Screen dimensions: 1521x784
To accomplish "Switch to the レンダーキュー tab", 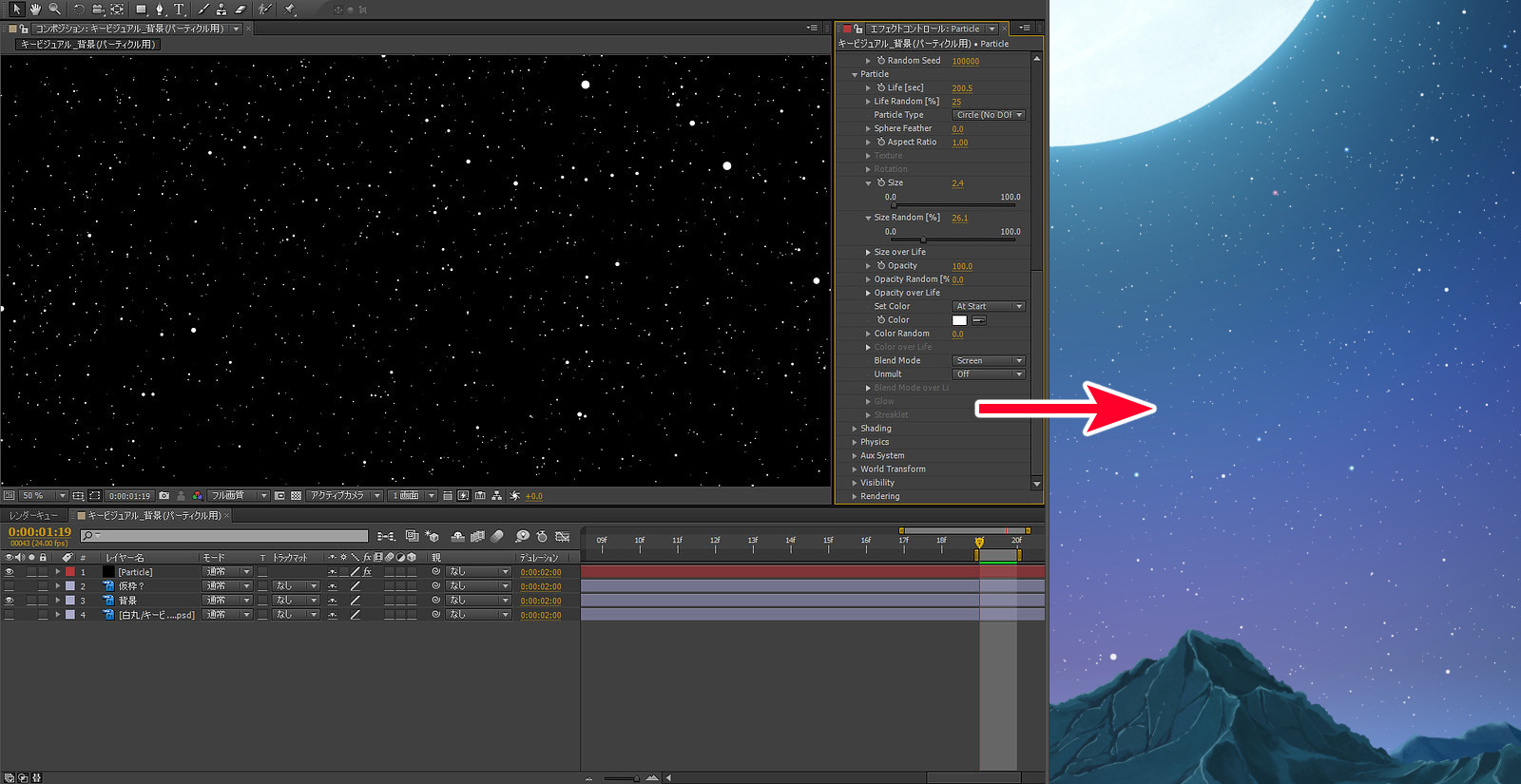I will tap(33, 516).
